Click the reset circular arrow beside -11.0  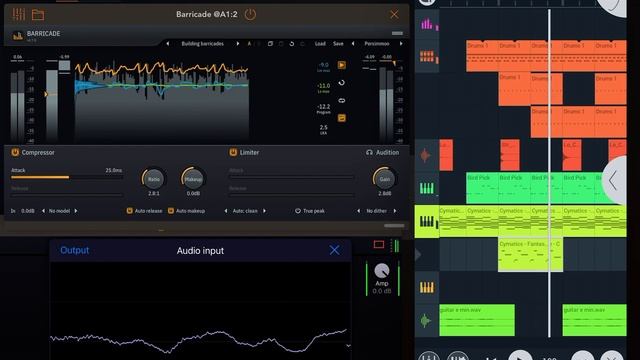[x=342, y=83]
